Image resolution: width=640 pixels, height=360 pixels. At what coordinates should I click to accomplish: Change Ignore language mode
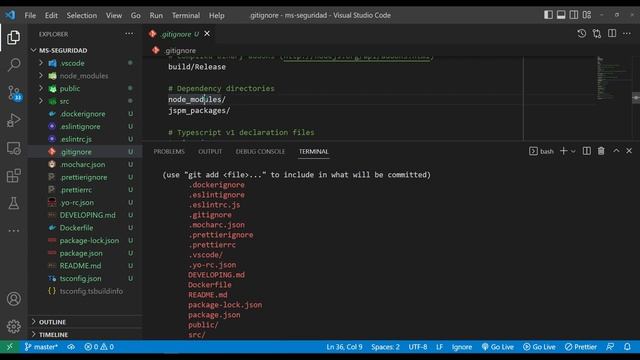(x=462, y=347)
